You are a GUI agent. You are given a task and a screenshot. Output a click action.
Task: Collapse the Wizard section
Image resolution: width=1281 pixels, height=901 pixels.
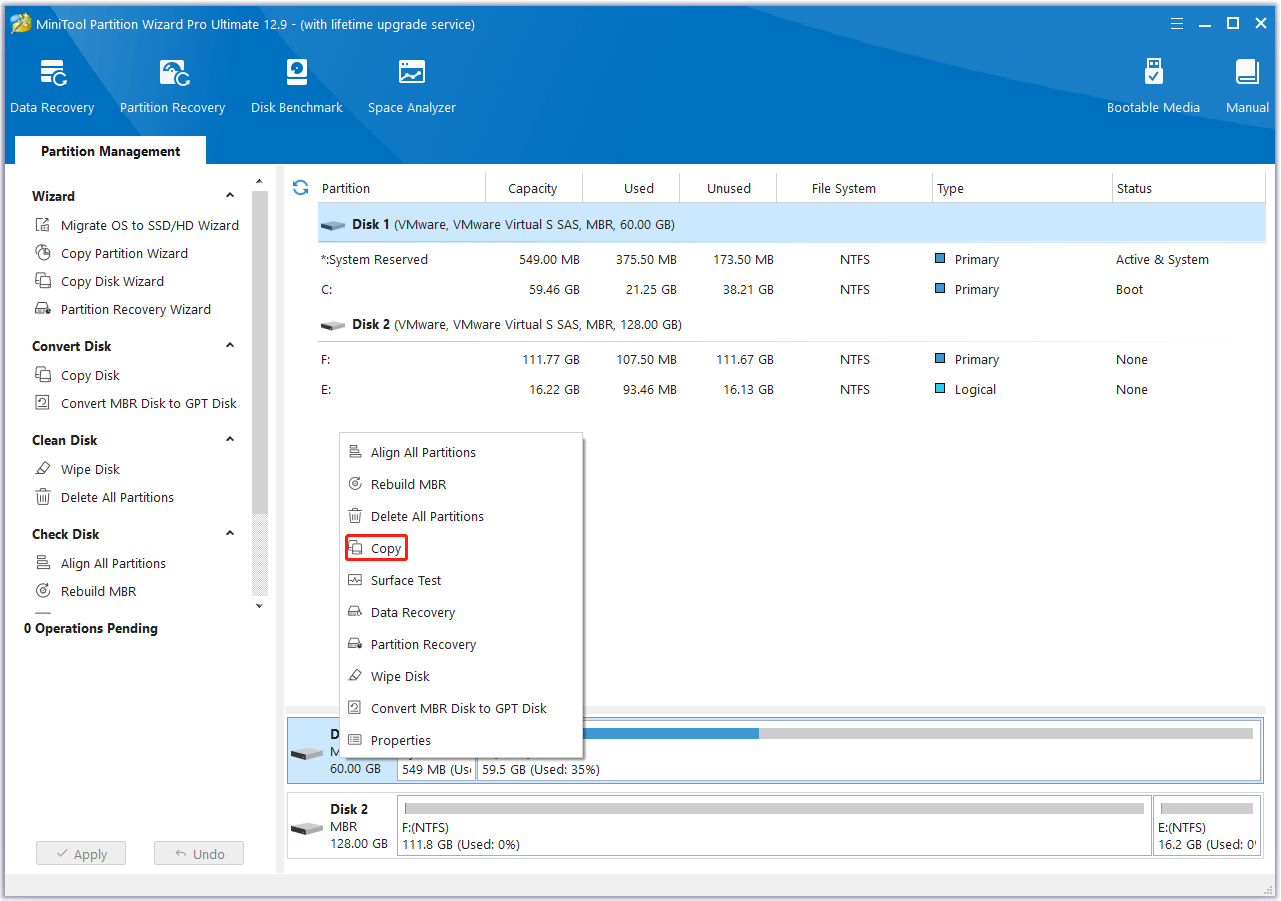point(229,195)
